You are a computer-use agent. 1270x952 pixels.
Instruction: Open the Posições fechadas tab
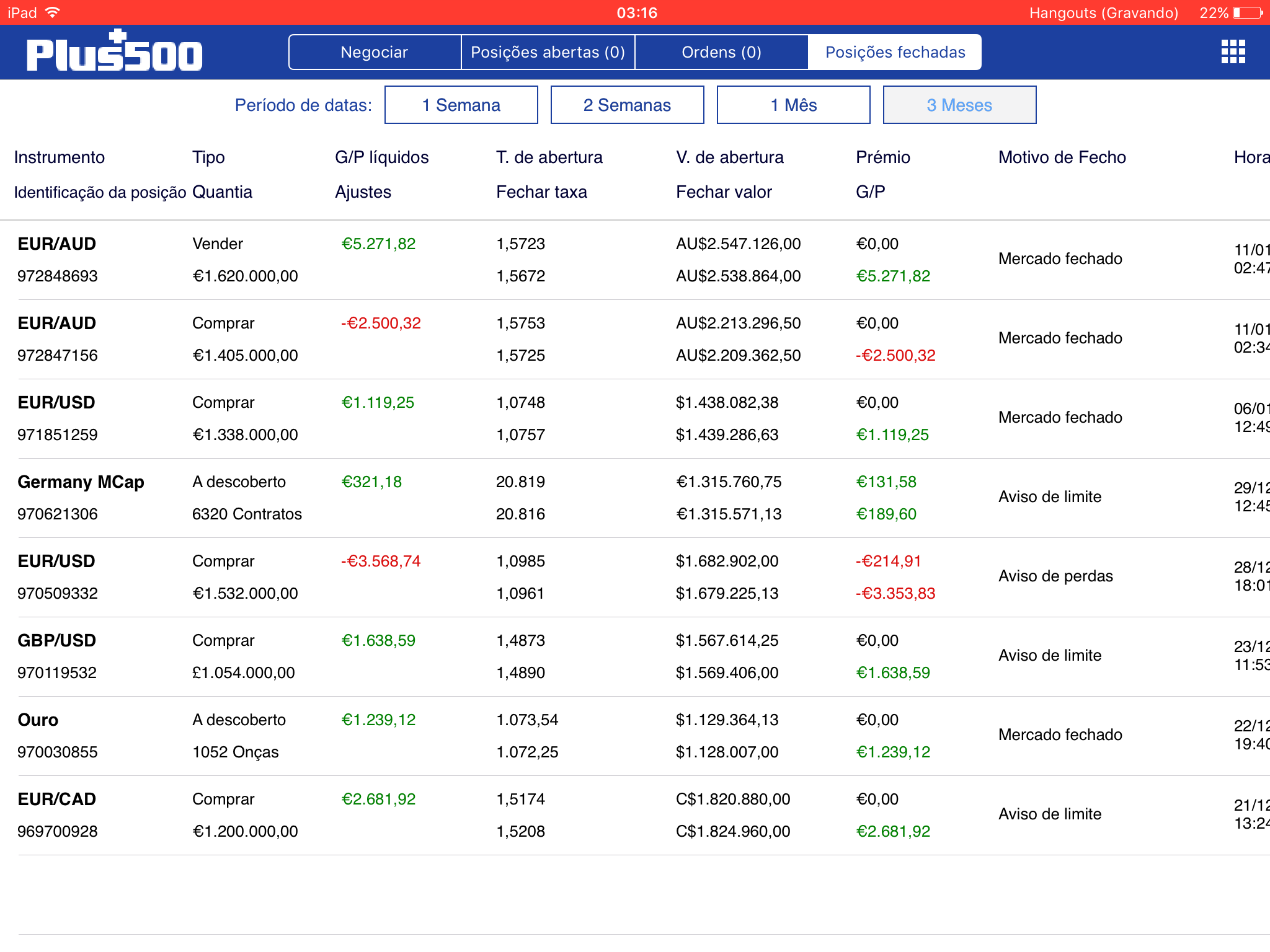click(895, 52)
